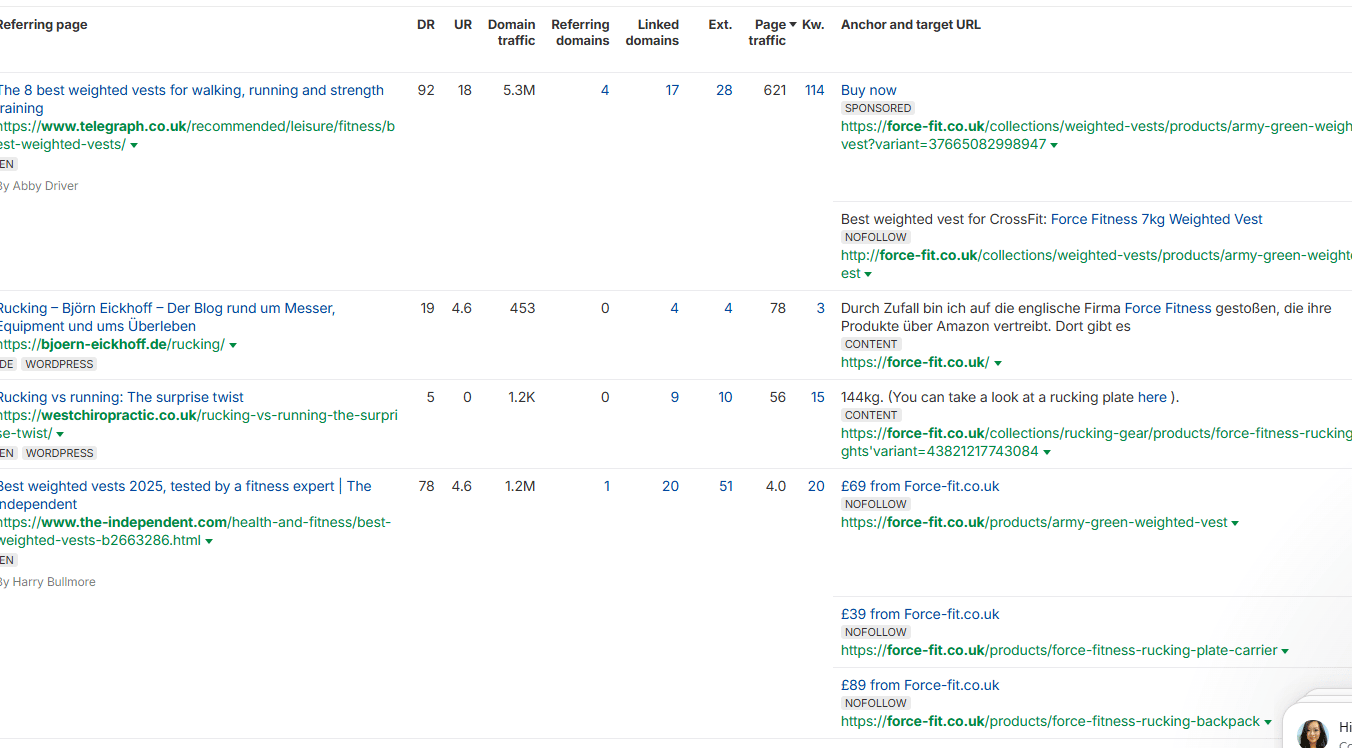Open the chat widget avatar
Image resolution: width=1352 pixels, height=748 pixels.
pyautogui.click(x=1312, y=733)
